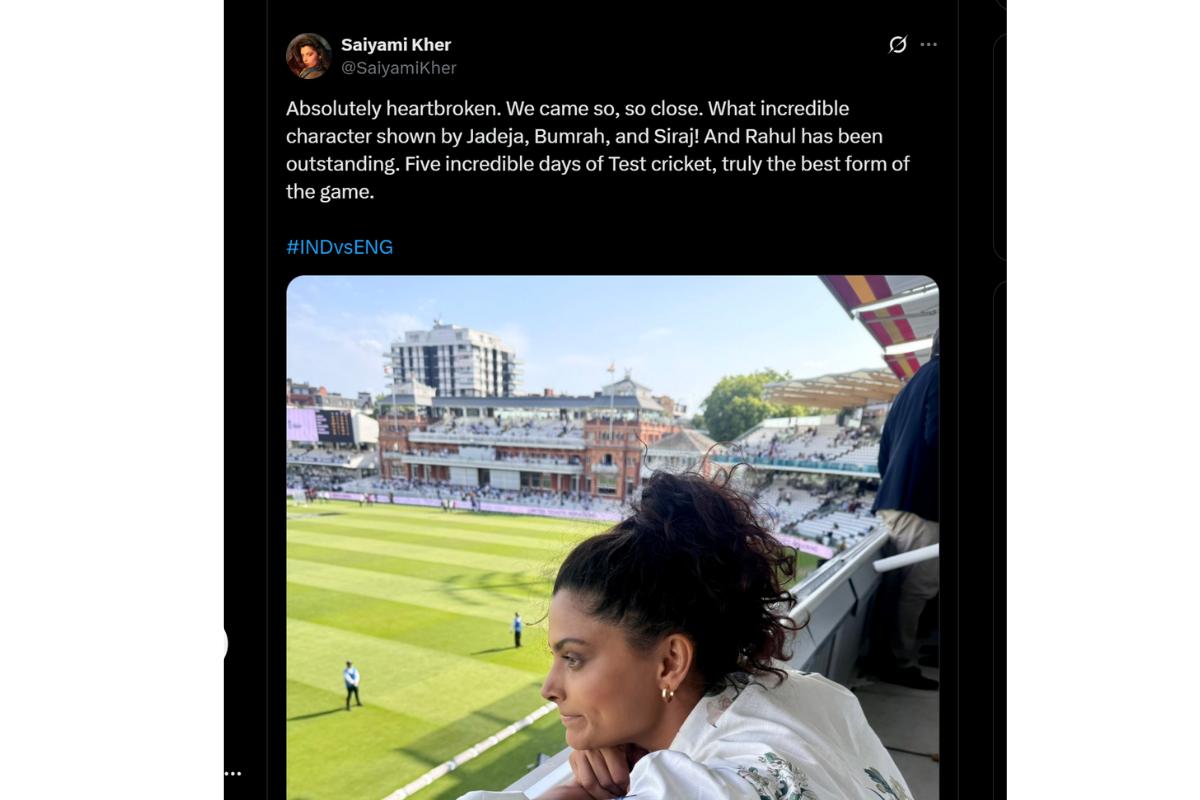1200x800 pixels.
Task: Expand the more options menu for this tweet
Action: [929, 44]
